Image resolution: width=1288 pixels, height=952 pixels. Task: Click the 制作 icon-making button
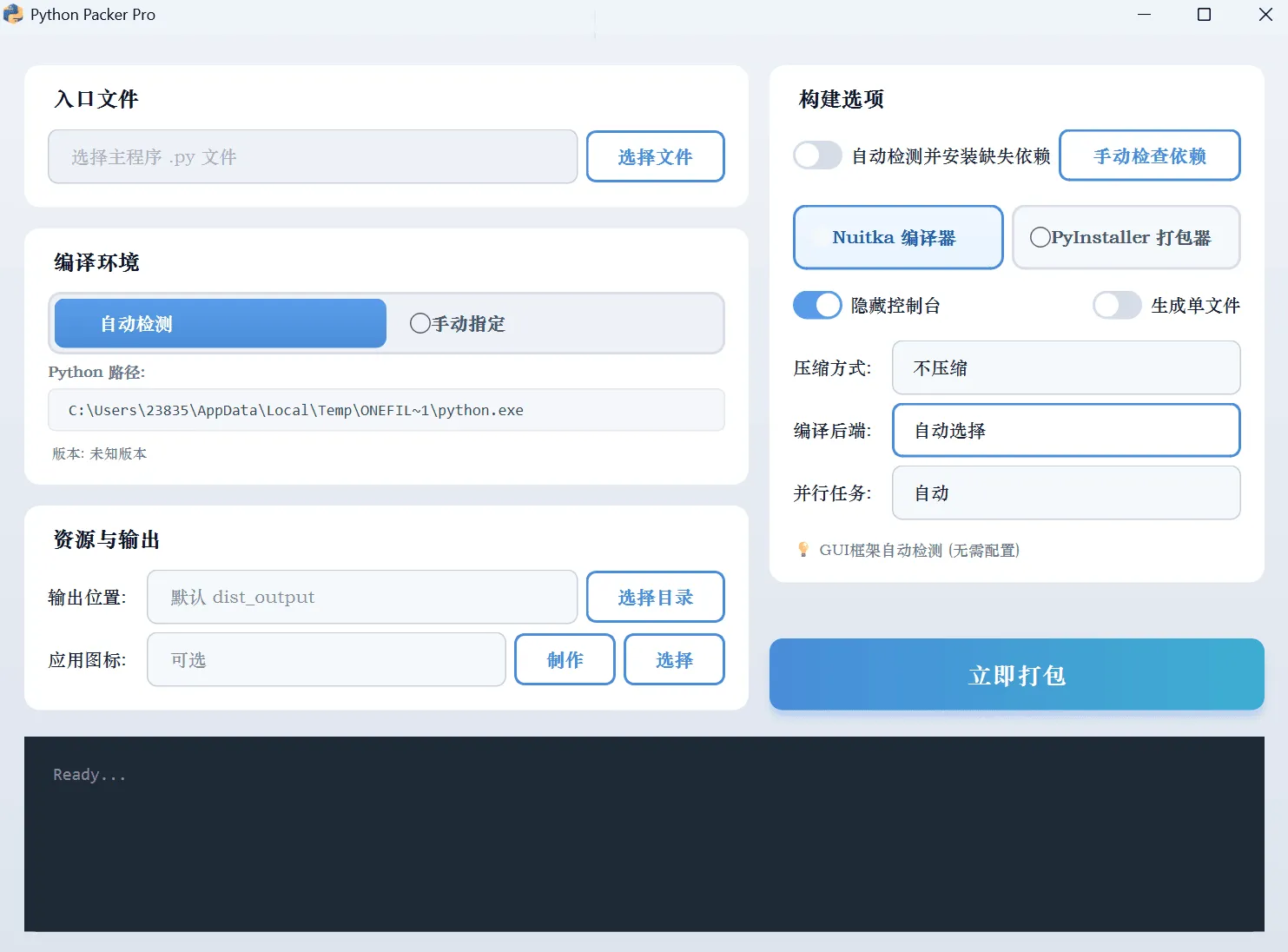tap(565, 659)
